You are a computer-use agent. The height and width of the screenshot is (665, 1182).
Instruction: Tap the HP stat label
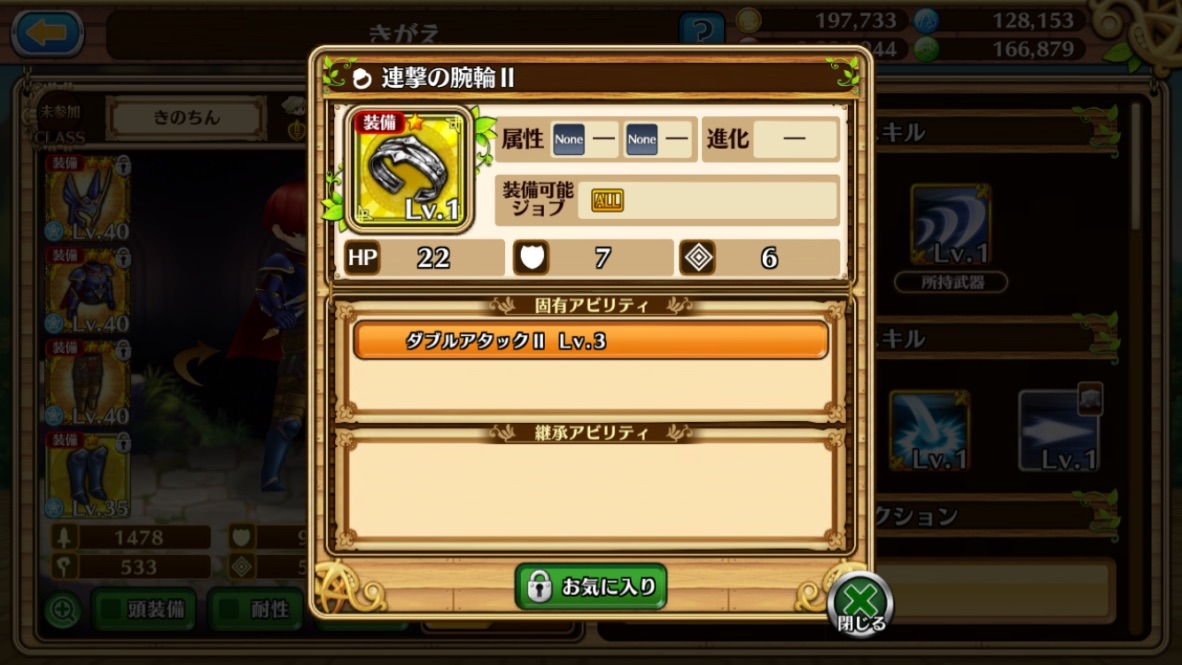[x=362, y=258]
